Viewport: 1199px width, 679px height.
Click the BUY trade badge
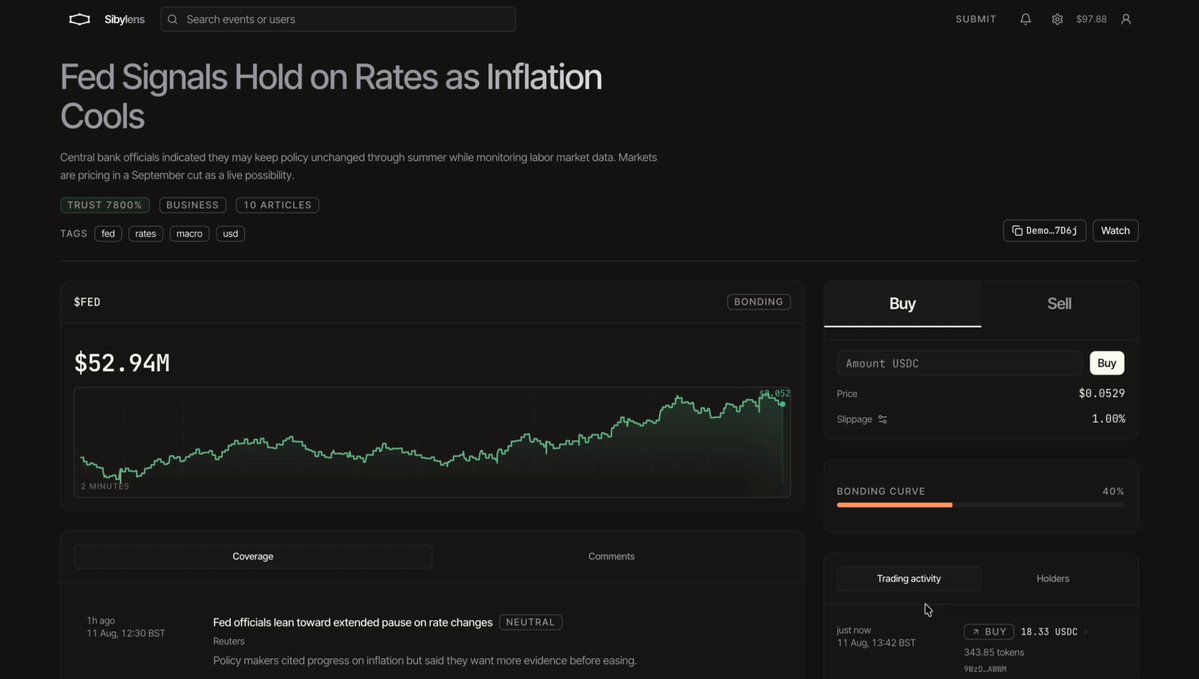click(989, 632)
